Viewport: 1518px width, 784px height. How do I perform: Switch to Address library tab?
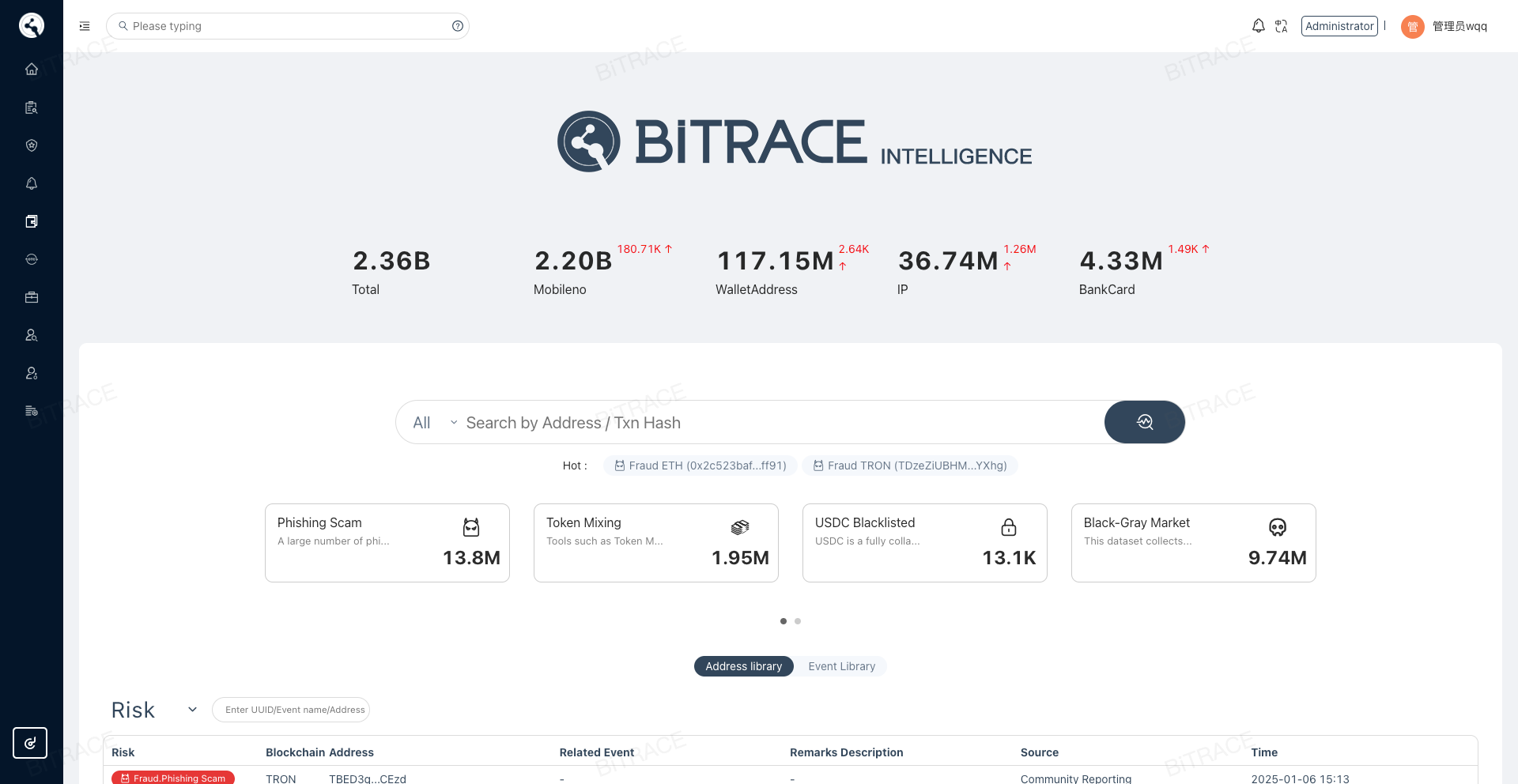(x=744, y=666)
